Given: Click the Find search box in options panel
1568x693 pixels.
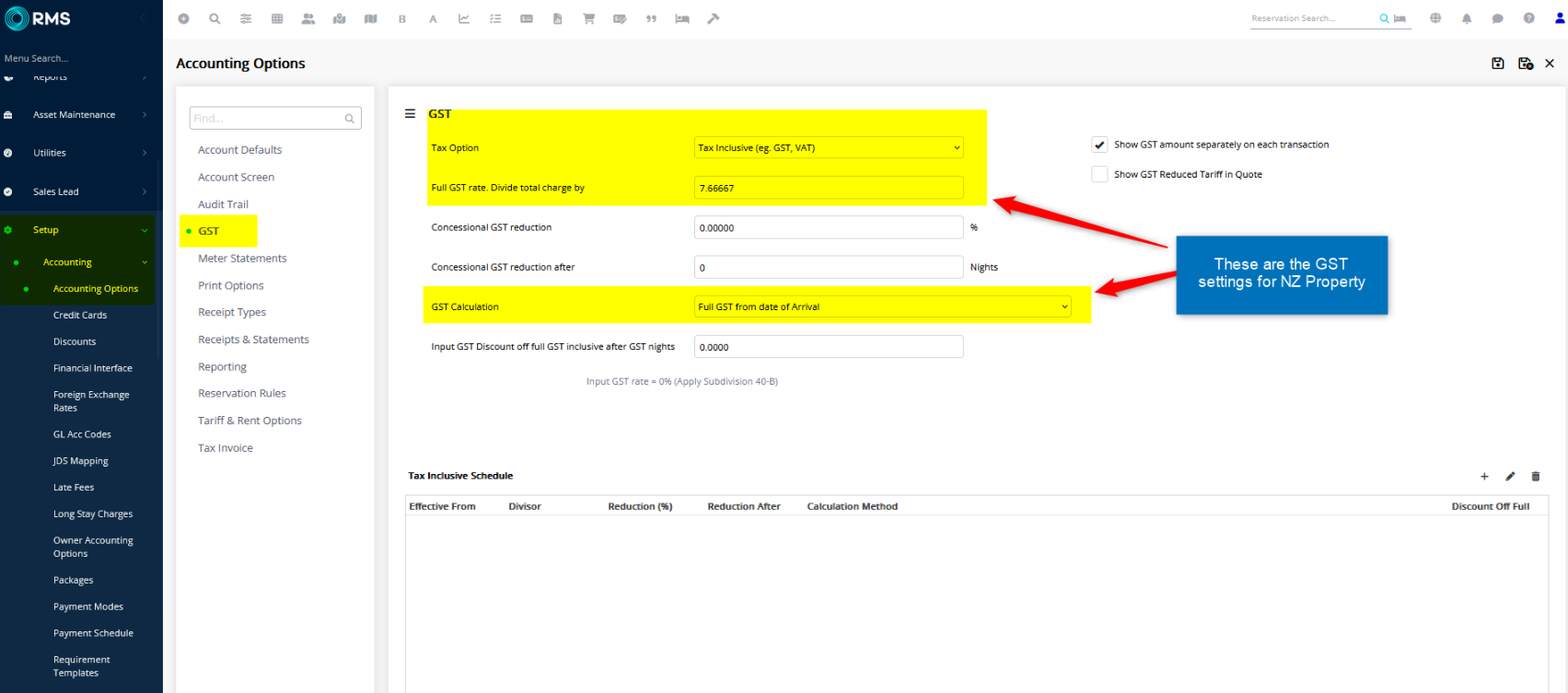Looking at the screenshot, I should point(275,118).
